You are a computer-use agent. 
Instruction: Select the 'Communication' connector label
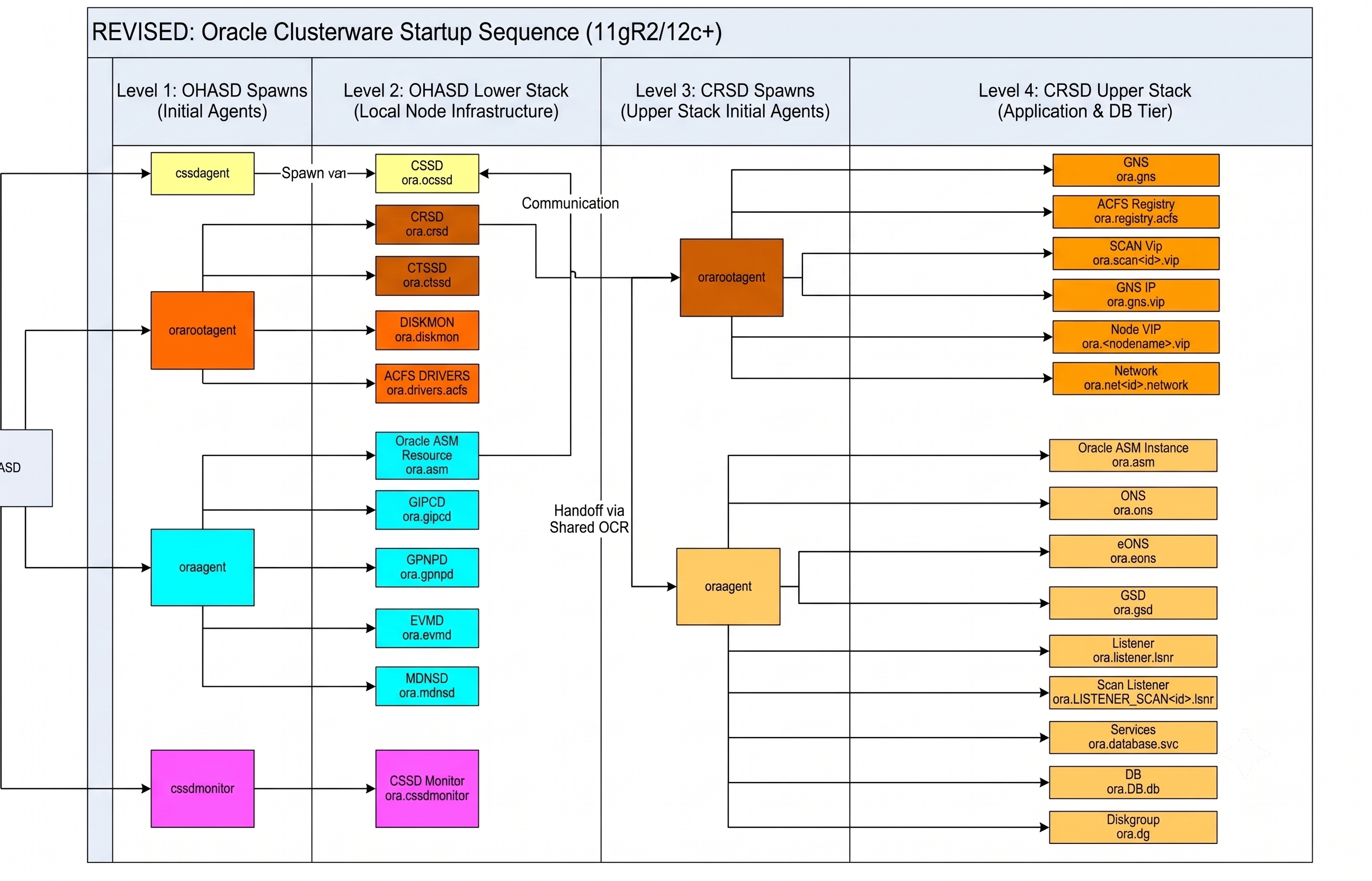point(570,204)
